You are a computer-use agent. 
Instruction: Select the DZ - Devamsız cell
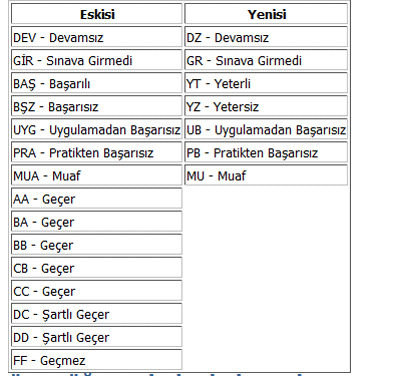tap(266, 37)
